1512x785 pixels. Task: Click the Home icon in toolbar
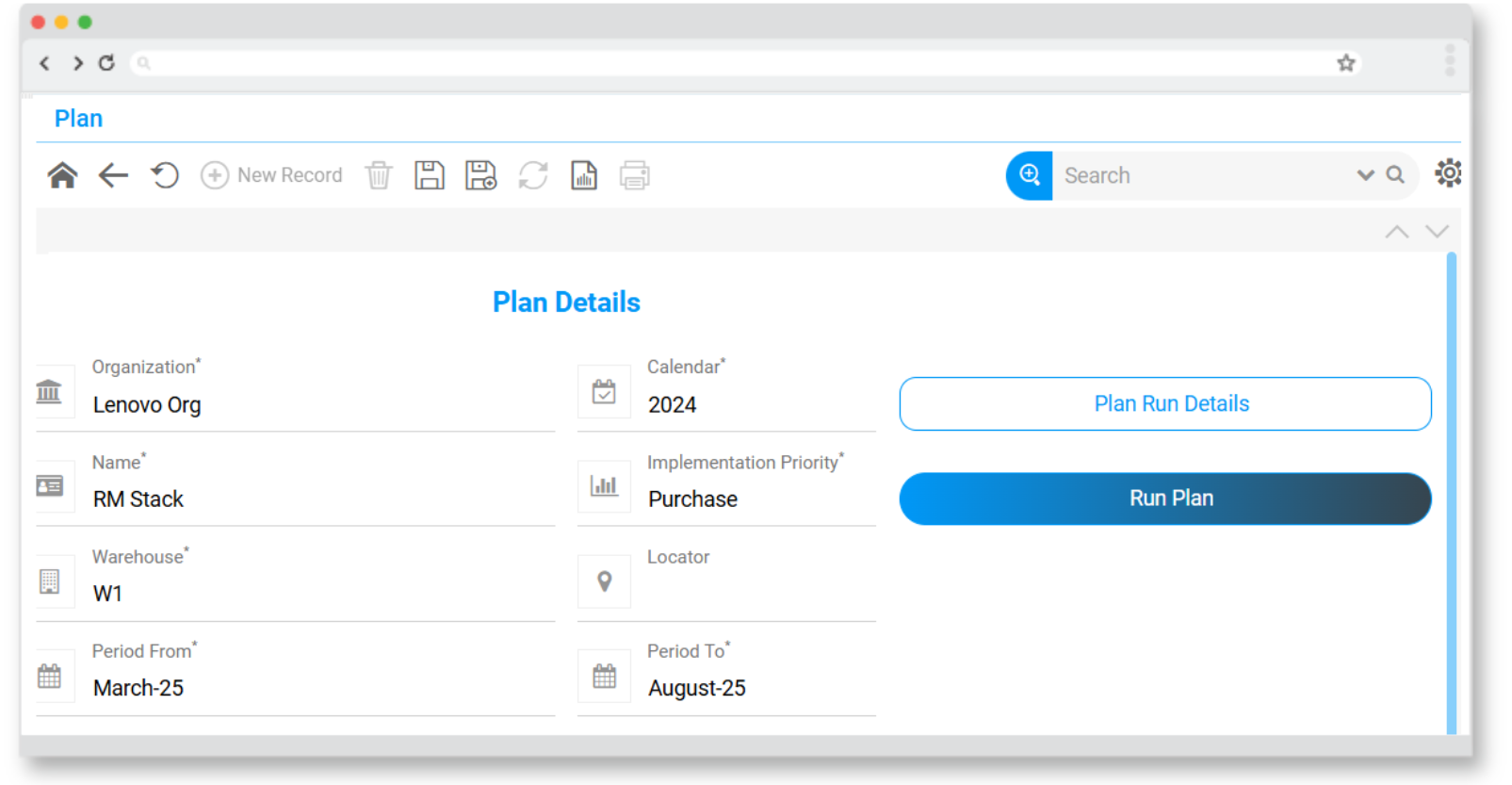coord(62,175)
